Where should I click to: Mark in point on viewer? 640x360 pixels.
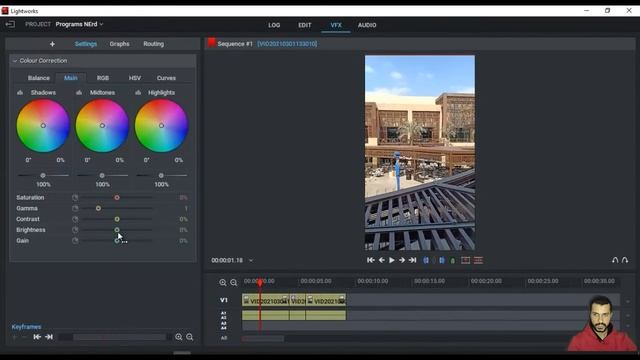tap(426, 260)
